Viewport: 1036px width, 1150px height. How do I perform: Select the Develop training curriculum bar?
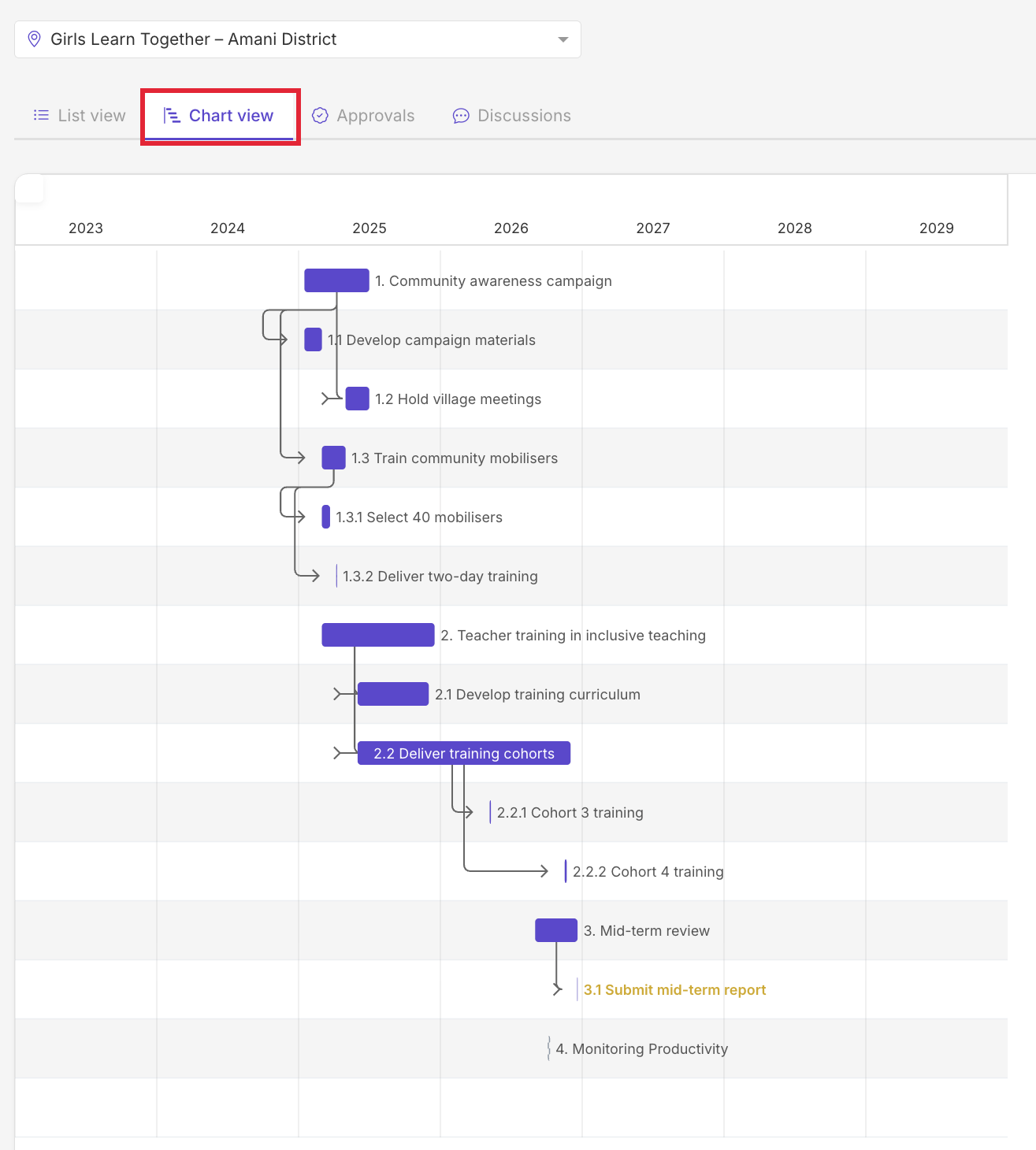tap(393, 694)
